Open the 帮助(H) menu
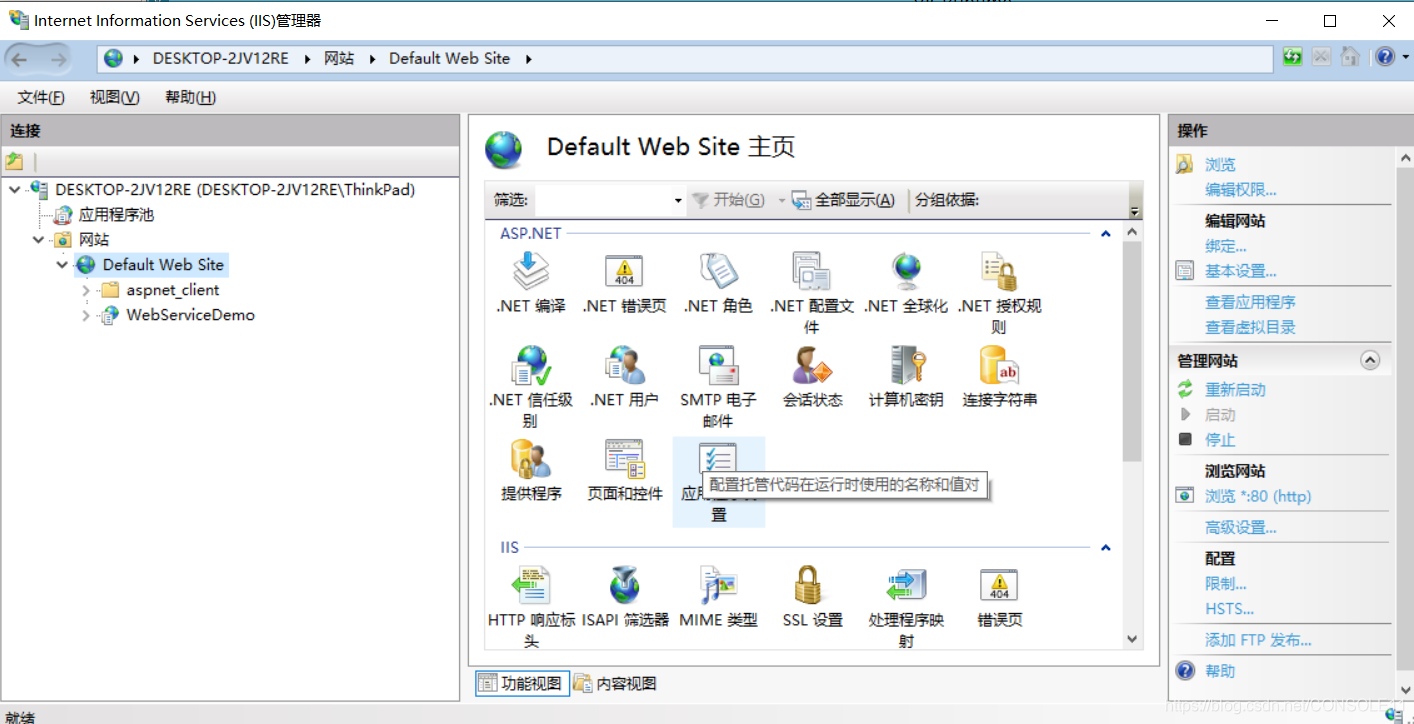This screenshot has height=724, width=1414. 190,97
